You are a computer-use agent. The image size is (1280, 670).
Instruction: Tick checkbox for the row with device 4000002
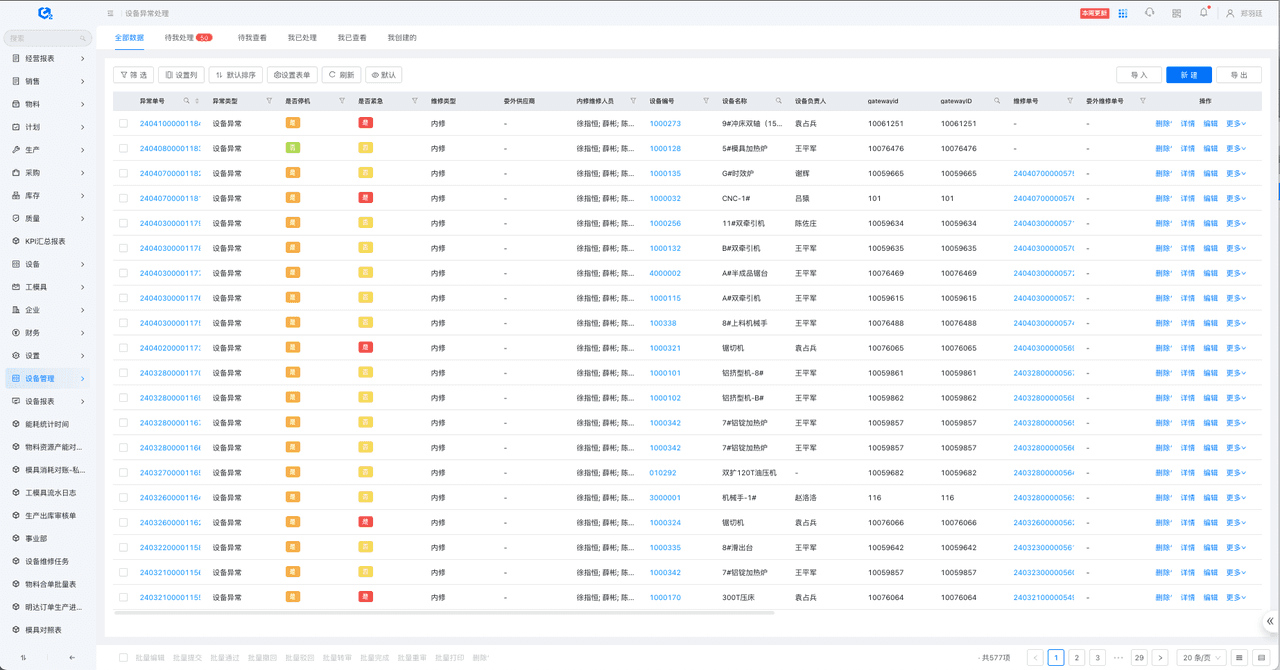(x=123, y=273)
